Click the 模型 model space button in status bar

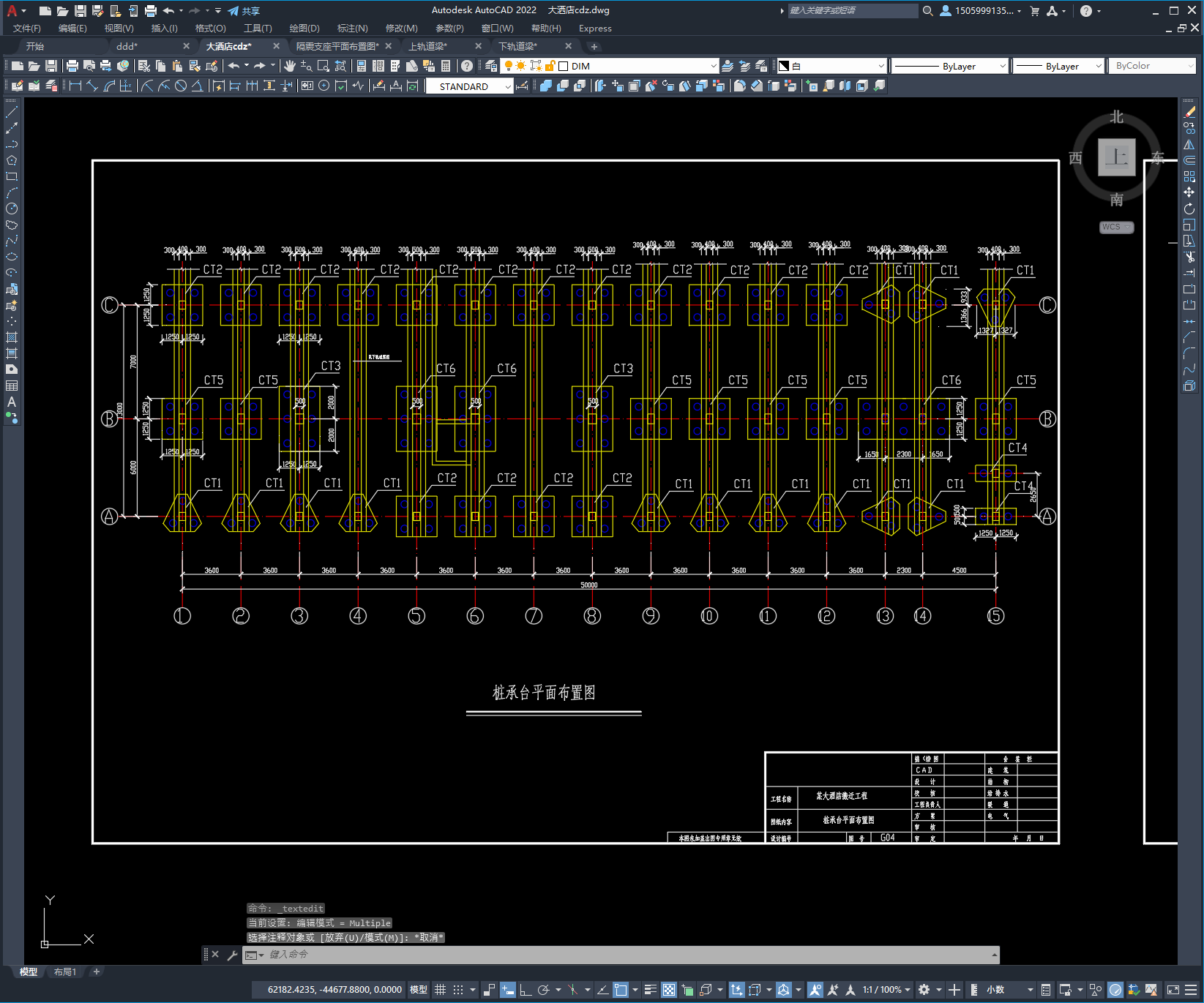pyautogui.click(x=419, y=990)
